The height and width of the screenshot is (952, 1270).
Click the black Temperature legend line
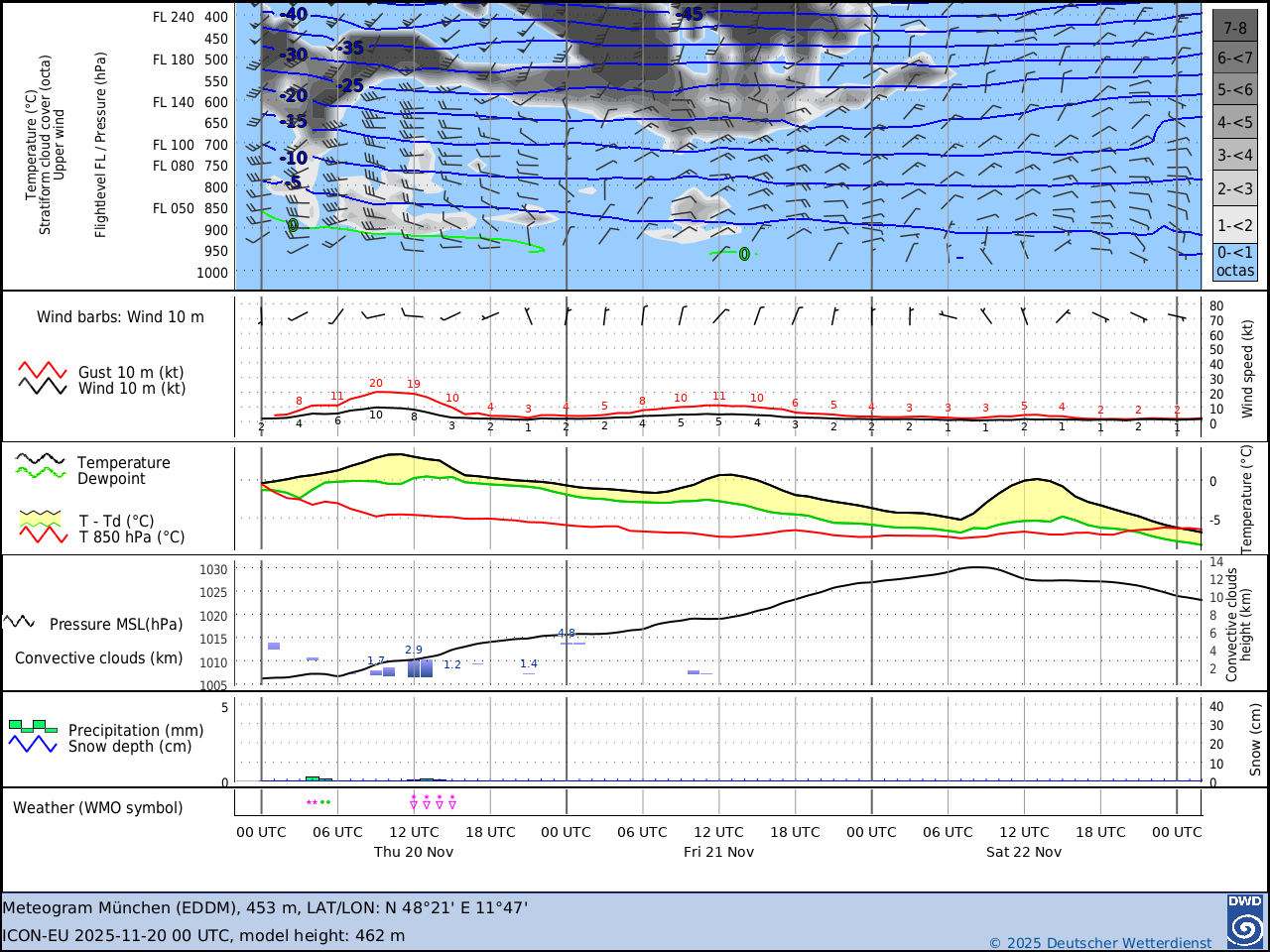(x=41, y=459)
